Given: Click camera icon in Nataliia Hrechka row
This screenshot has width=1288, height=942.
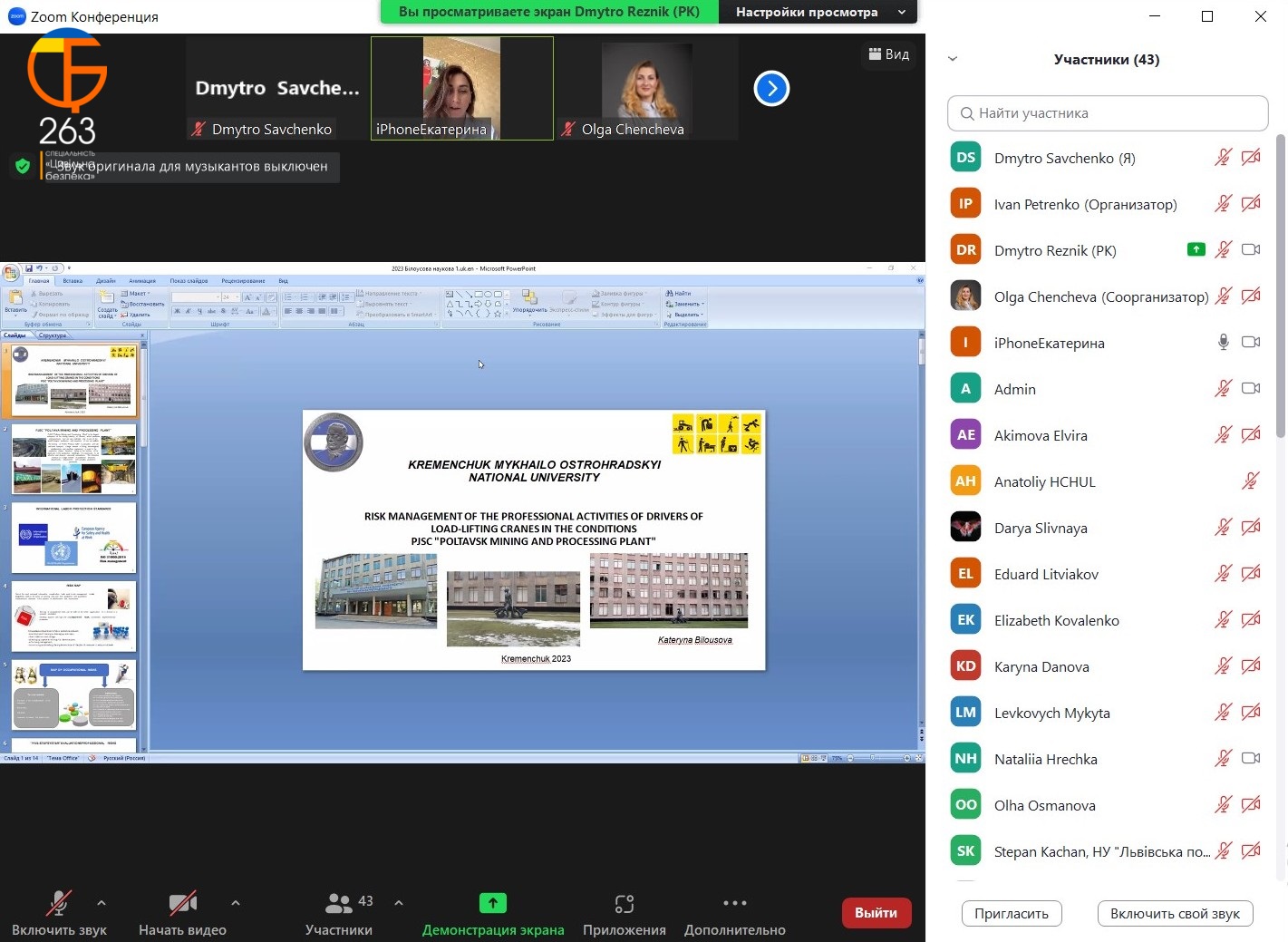Looking at the screenshot, I should (x=1251, y=758).
